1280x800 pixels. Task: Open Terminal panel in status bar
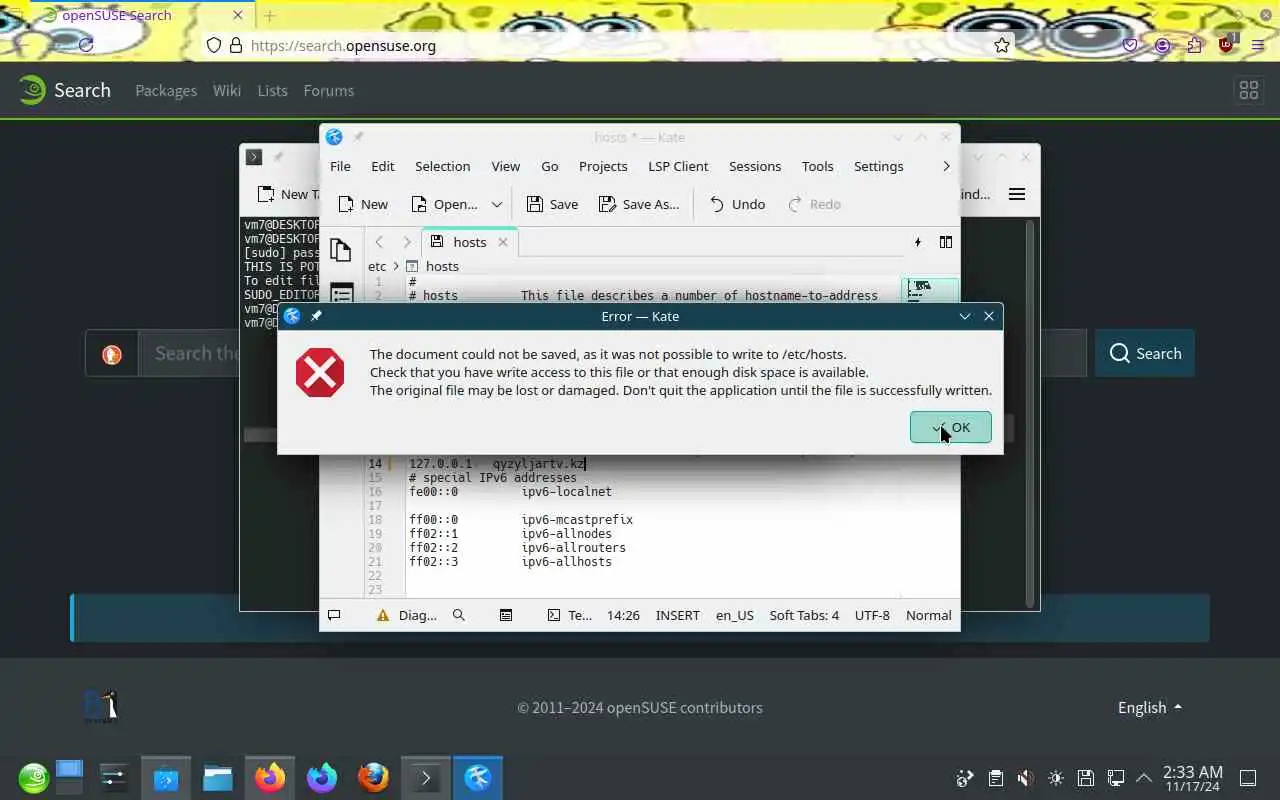570,615
